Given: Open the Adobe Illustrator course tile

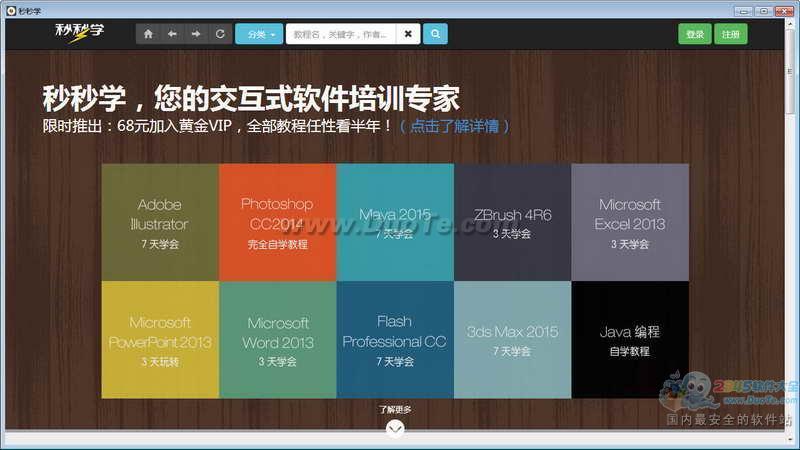Looking at the screenshot, I should point(160,222).
